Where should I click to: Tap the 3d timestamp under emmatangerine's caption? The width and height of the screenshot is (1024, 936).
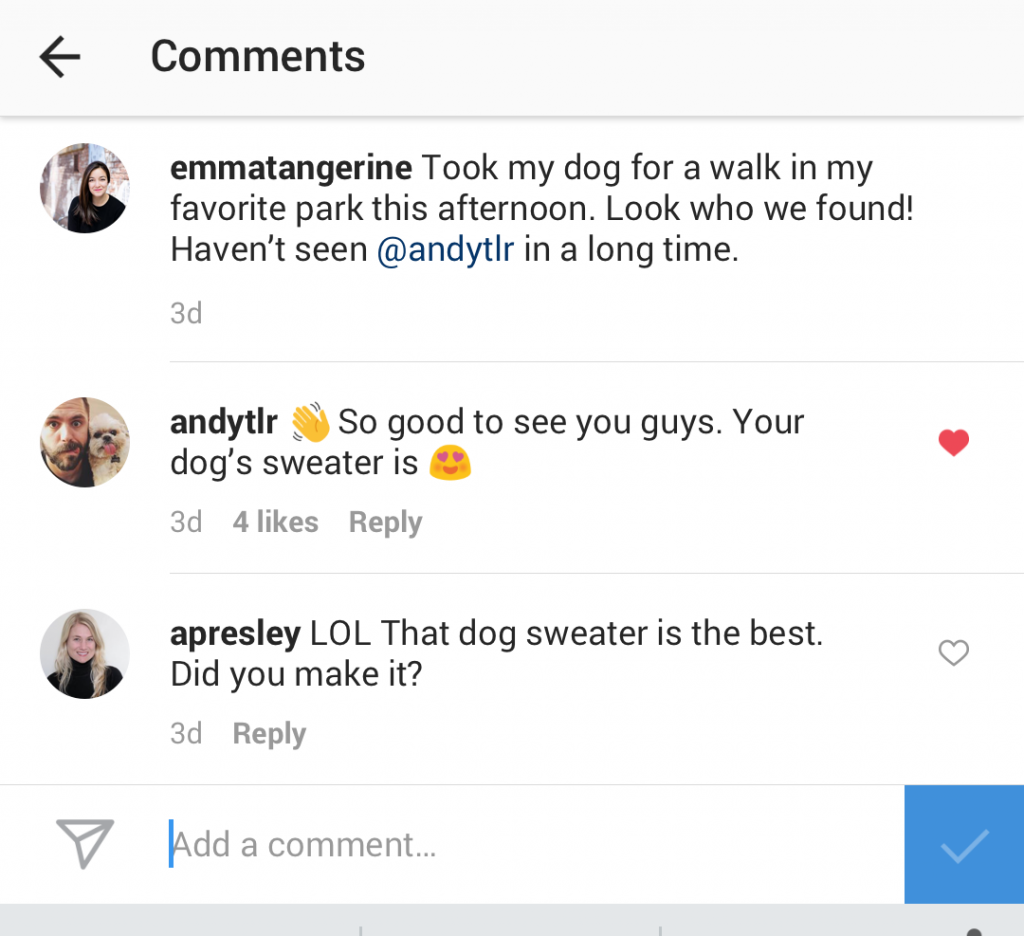186,313
